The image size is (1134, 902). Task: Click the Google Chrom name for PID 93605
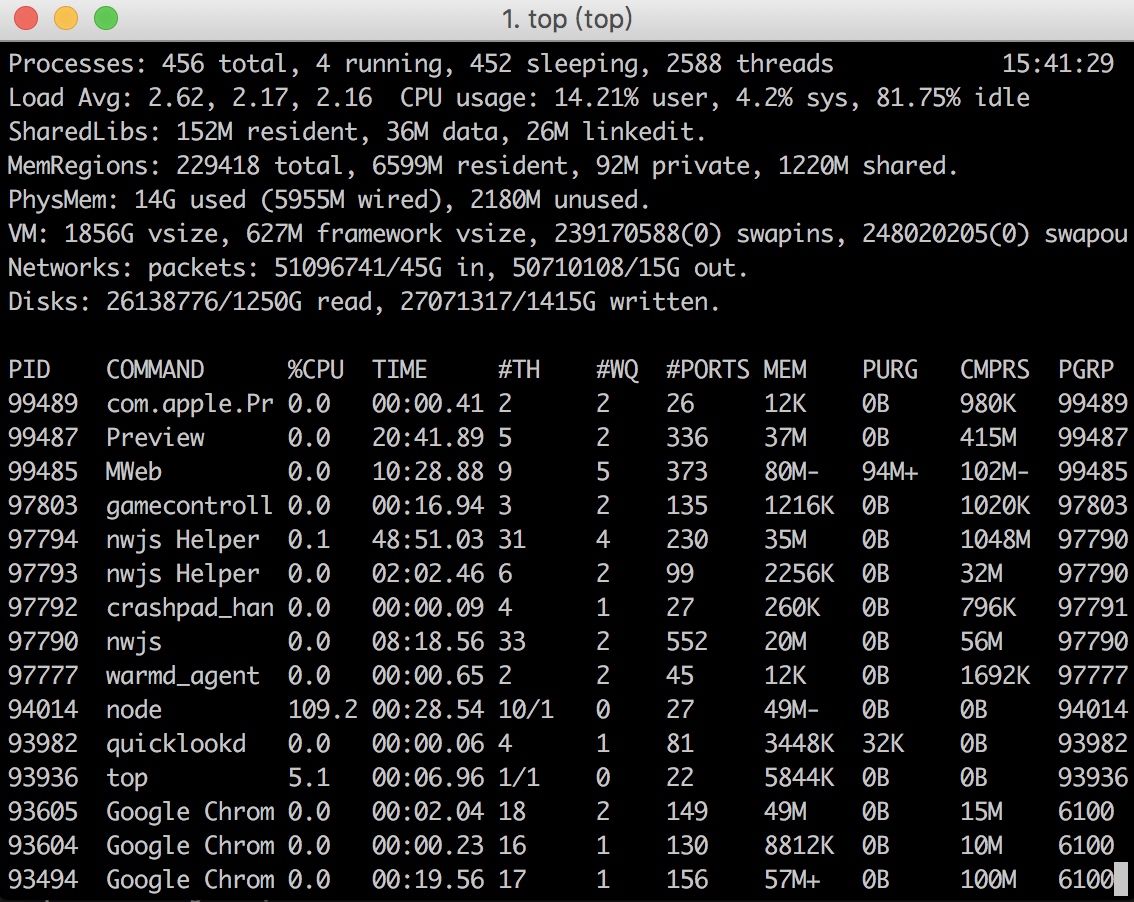pyautogui.click(x=190, y=812)
